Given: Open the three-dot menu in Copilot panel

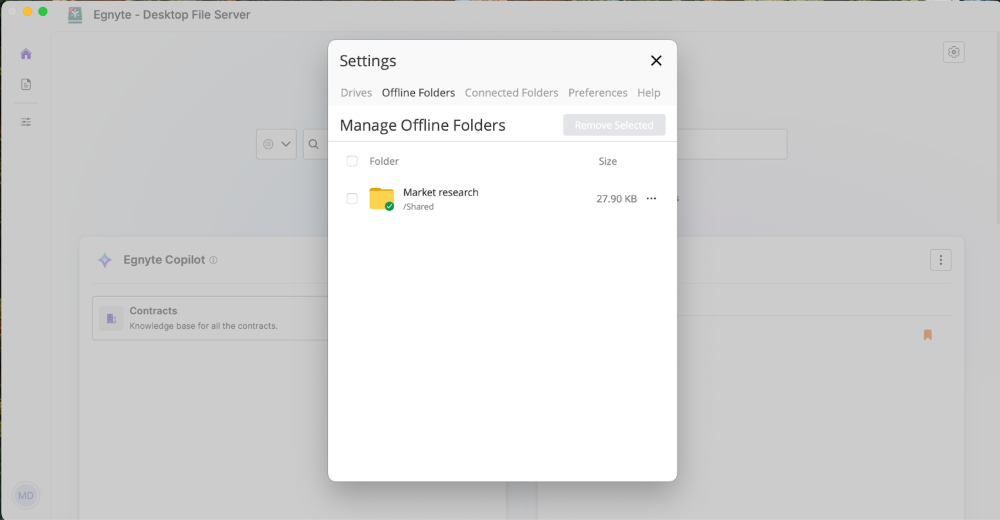Looking at the screenshot, I should tap(941, 260).
